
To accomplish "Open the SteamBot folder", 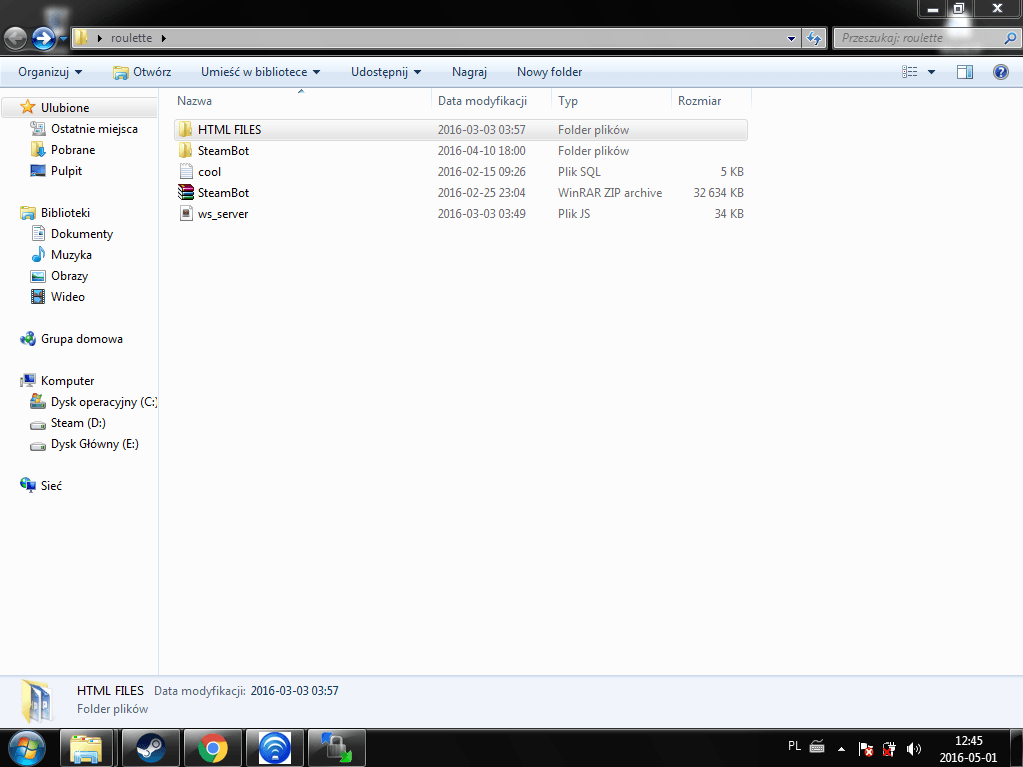I will [222, 151].
